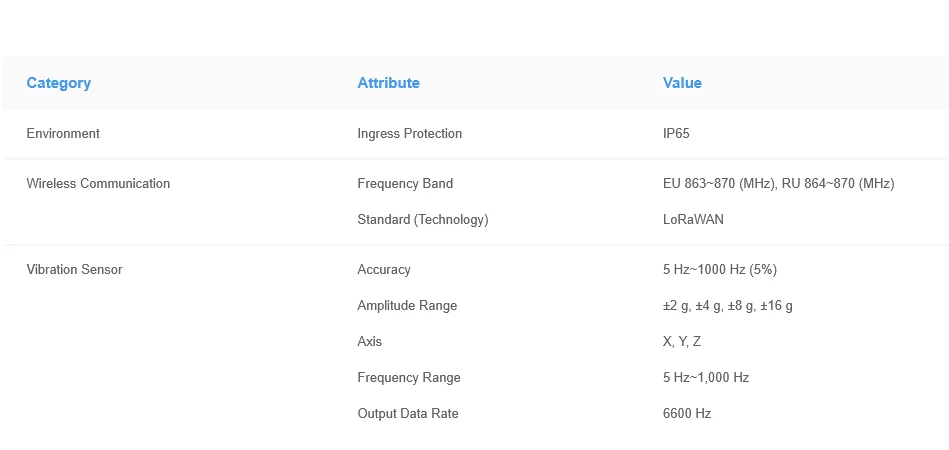
Task: Click the Value column header
Action: coord(682,83)
